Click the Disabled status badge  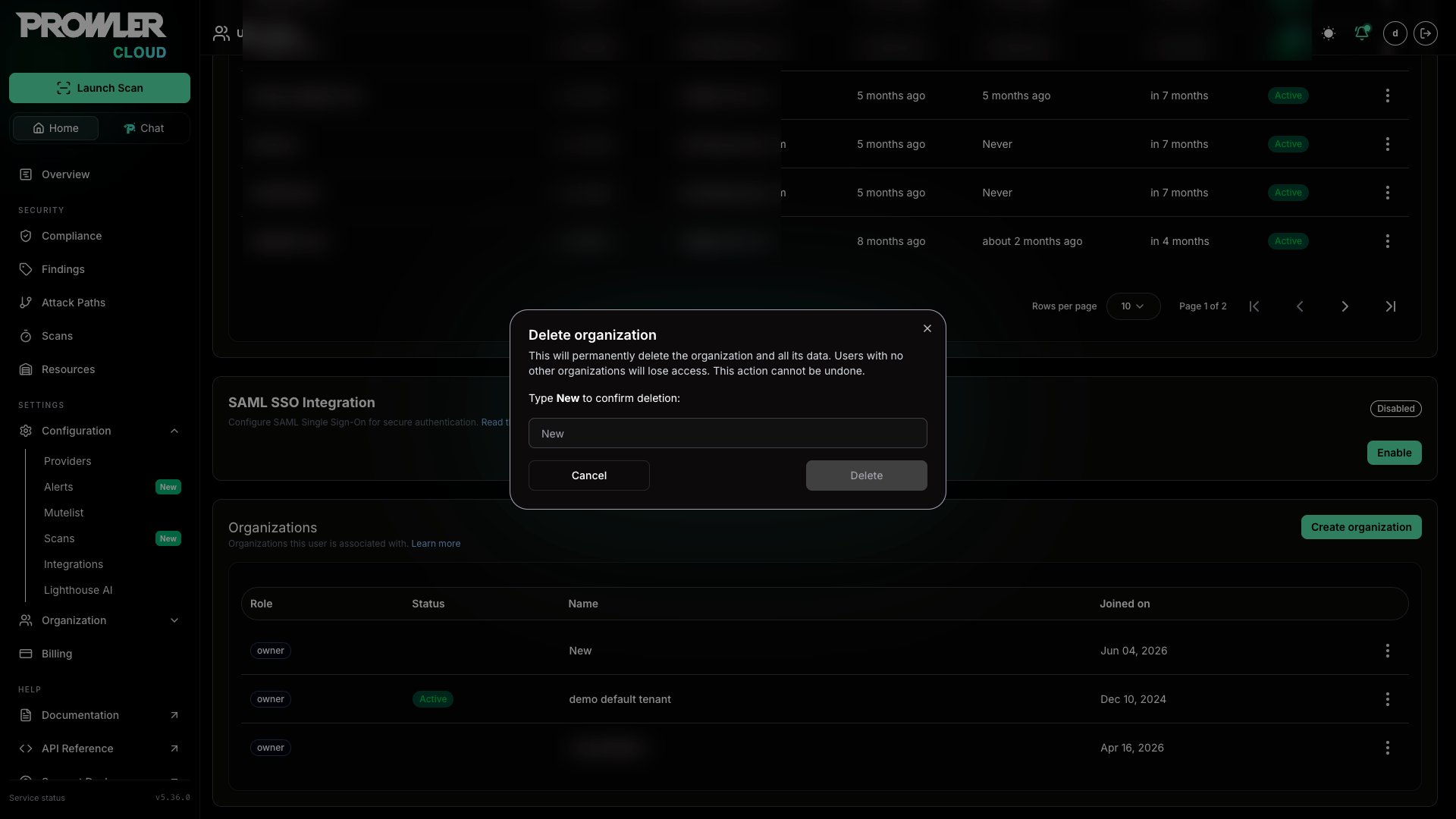click(x=1395, y=409)
